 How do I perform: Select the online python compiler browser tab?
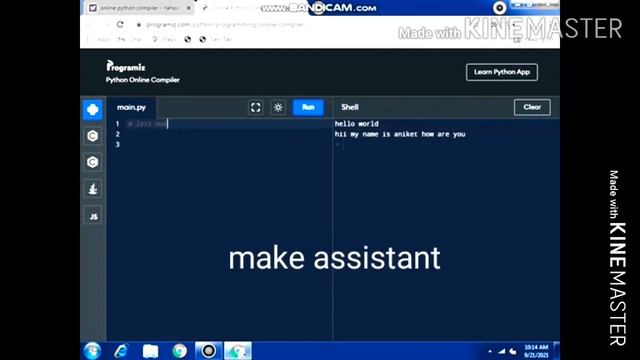(140, 8)
